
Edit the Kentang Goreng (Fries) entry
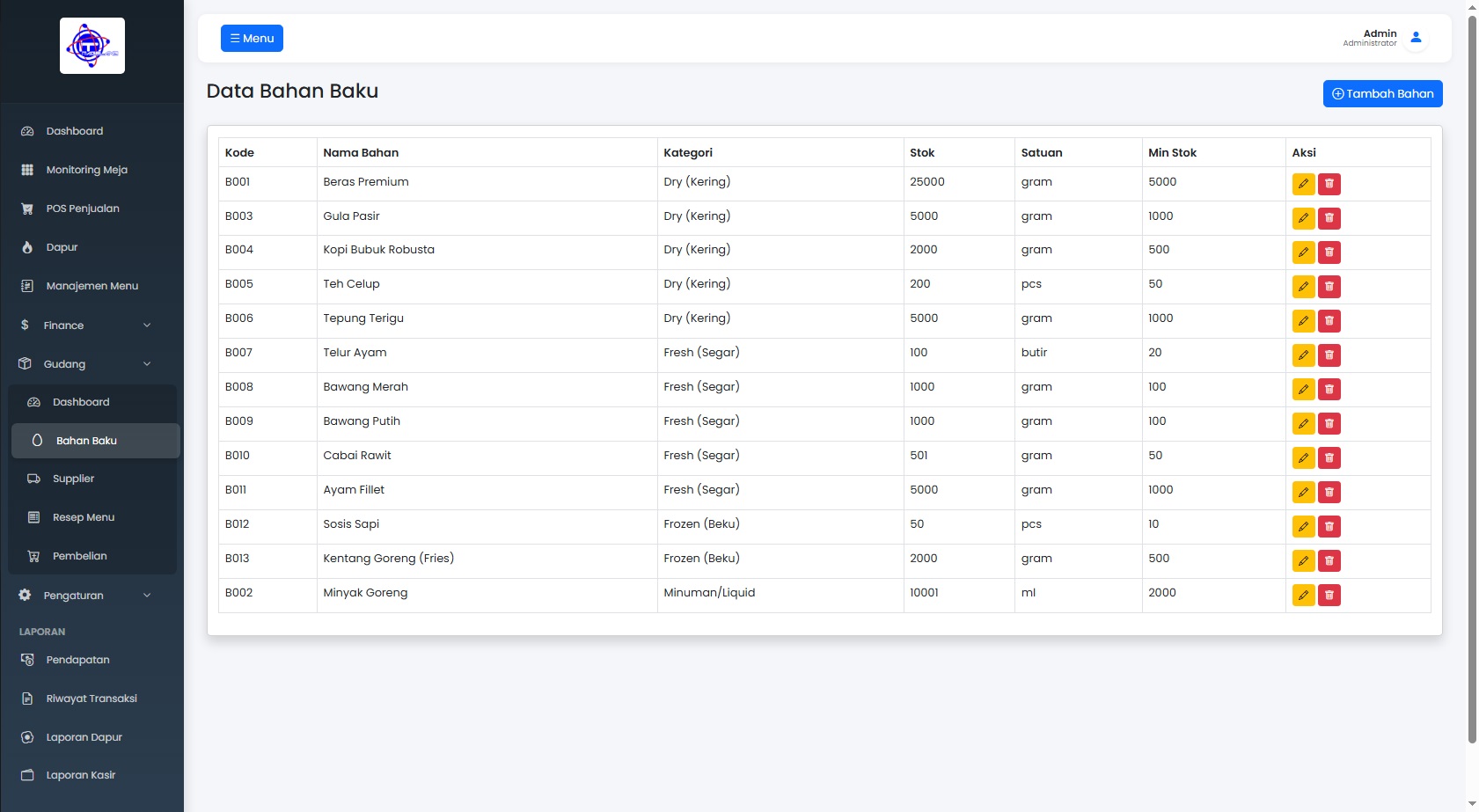click(x=1303, y=561)
